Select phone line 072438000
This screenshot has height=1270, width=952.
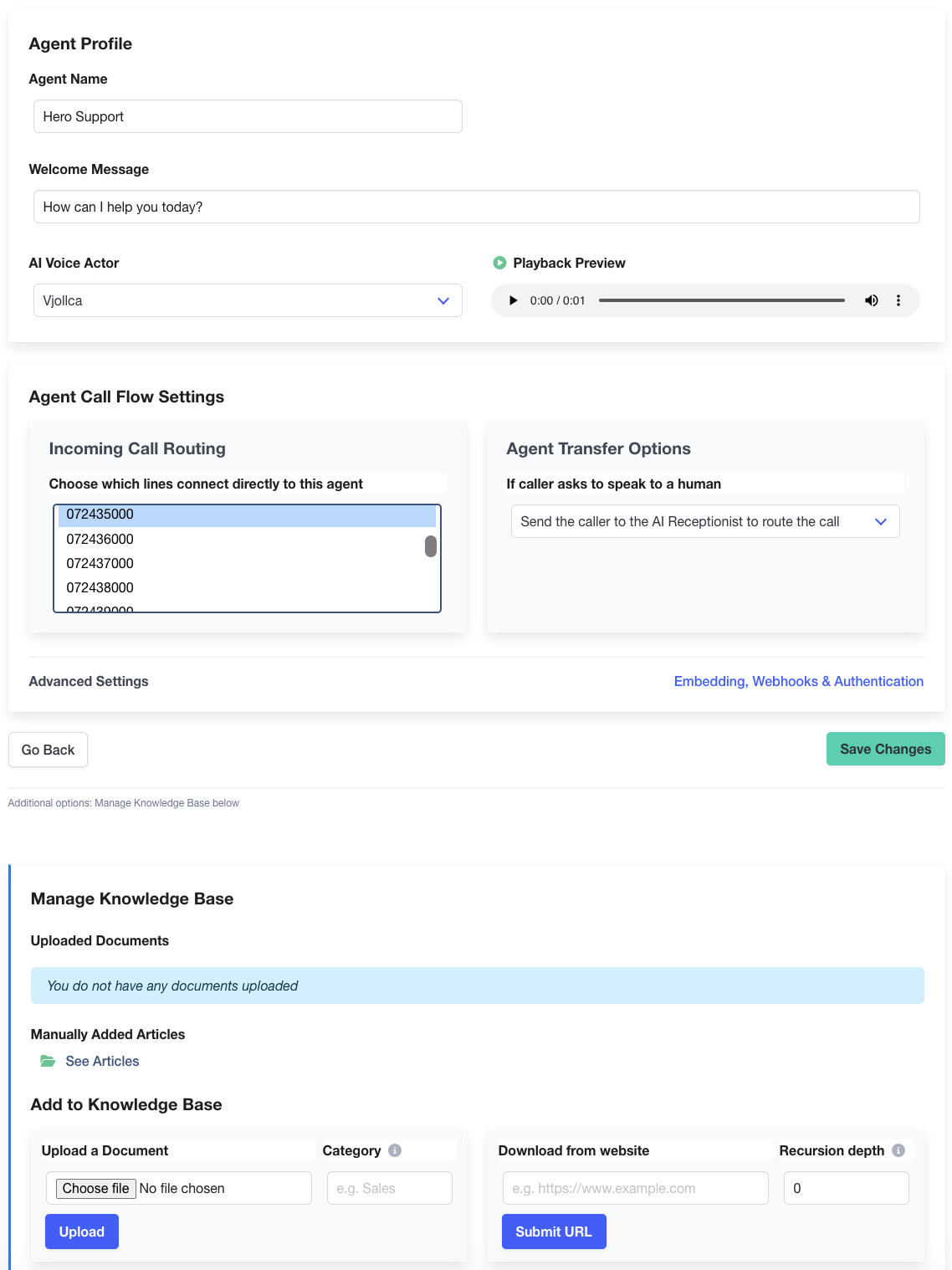(x=100, y=587)
